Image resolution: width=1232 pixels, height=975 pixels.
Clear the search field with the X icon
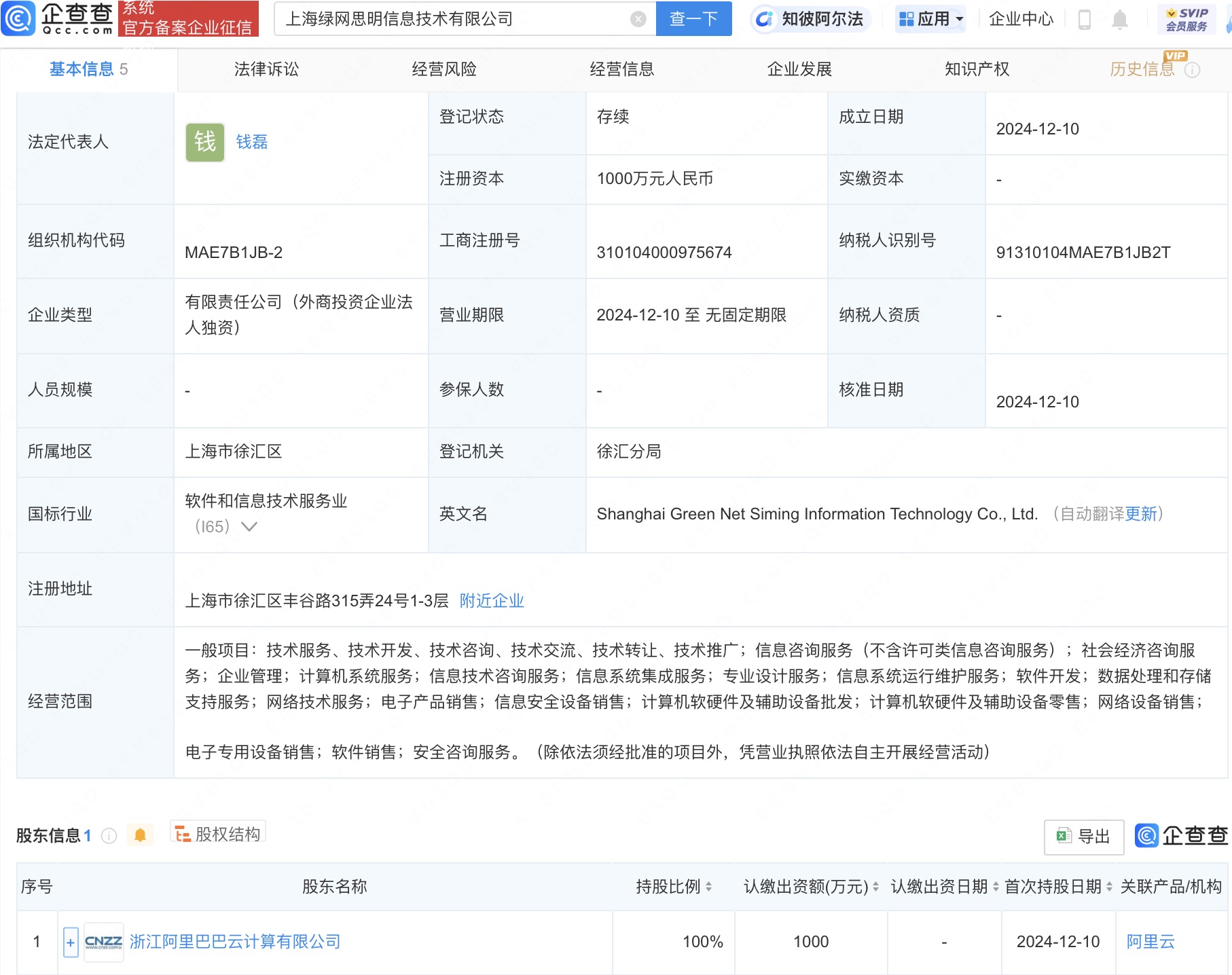(638, 19)
